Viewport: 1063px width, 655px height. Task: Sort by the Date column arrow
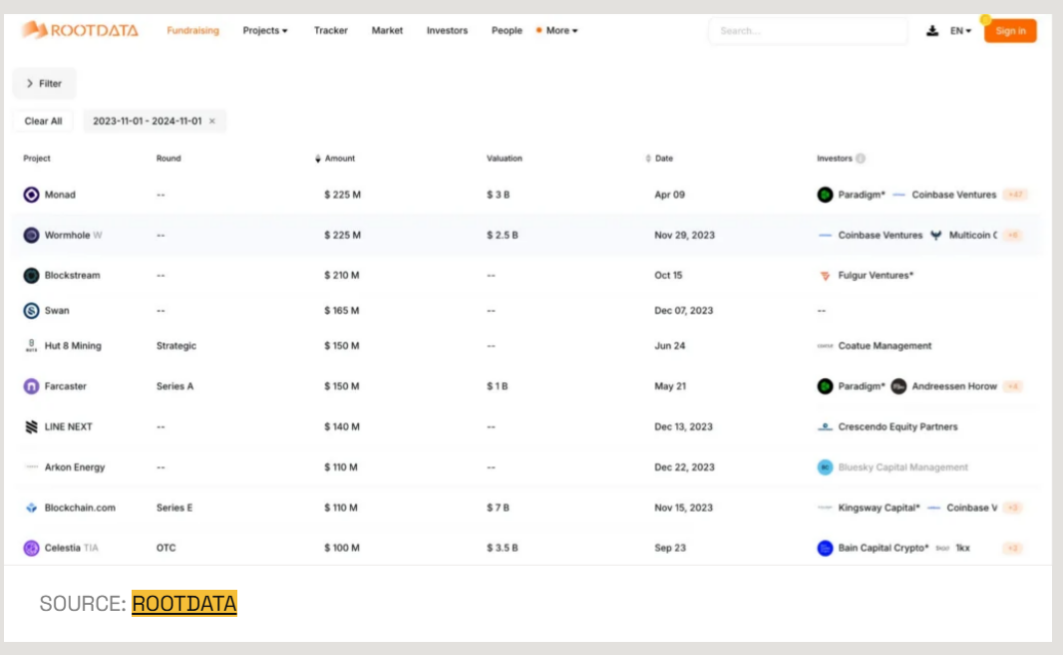(648, 159)
